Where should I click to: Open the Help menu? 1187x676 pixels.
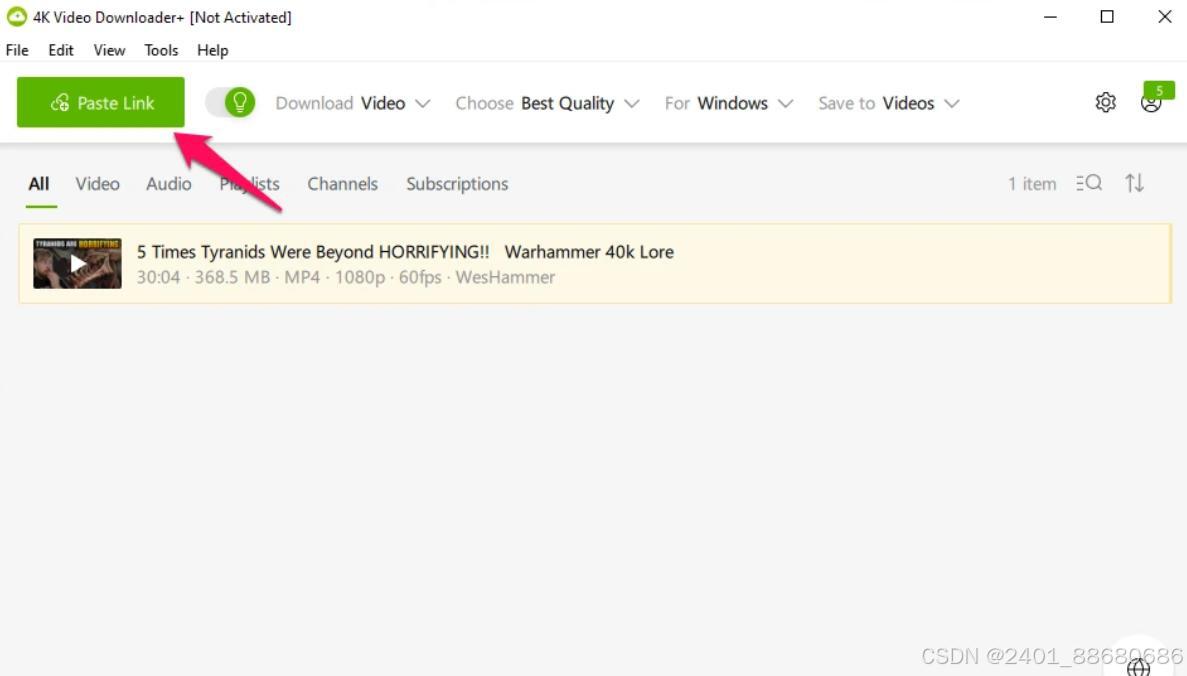click(x=213, y=50)
